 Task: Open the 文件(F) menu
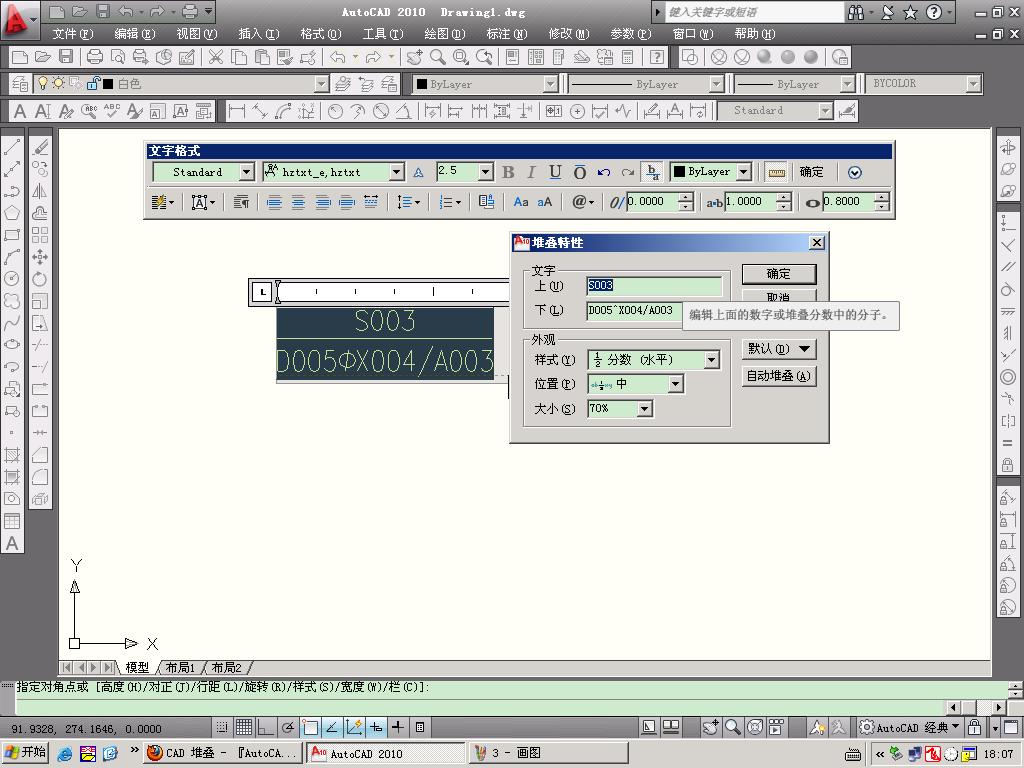pyautogui.click(x=72, y=34)
